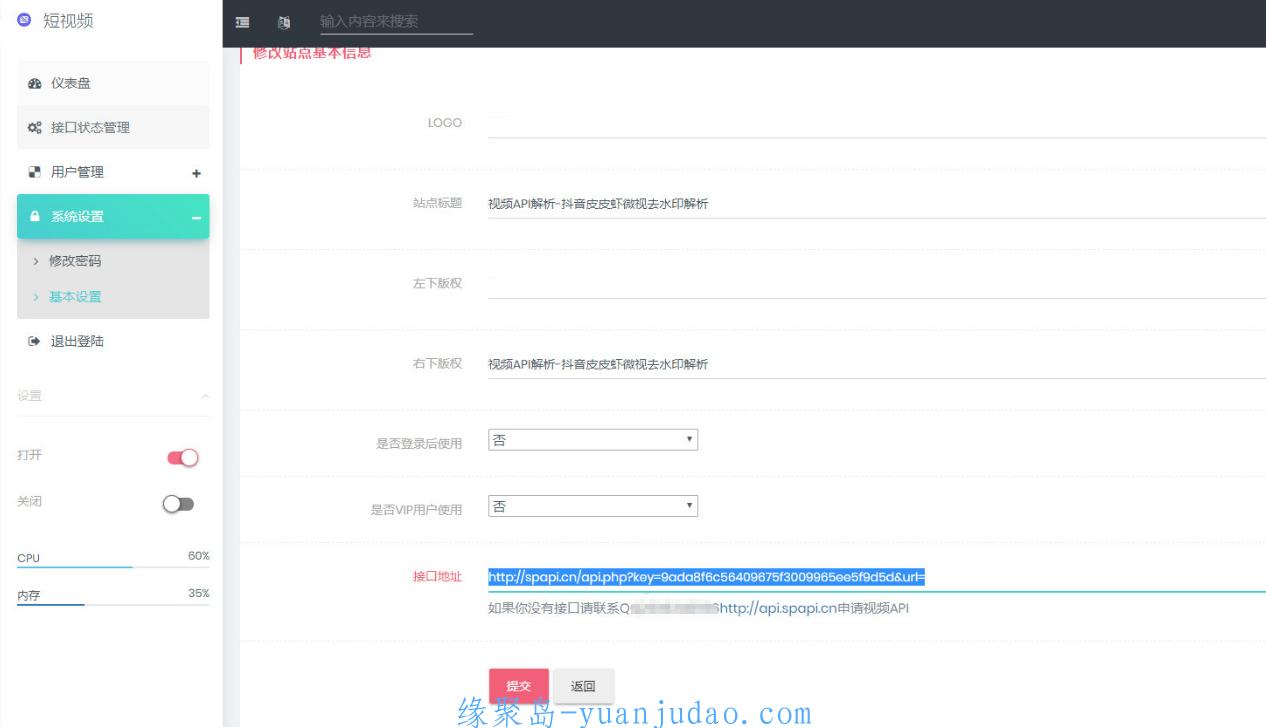Screen dimensions: 1266x728
Task: Turn on the 关闭 switch
Action: click(179, 505)
